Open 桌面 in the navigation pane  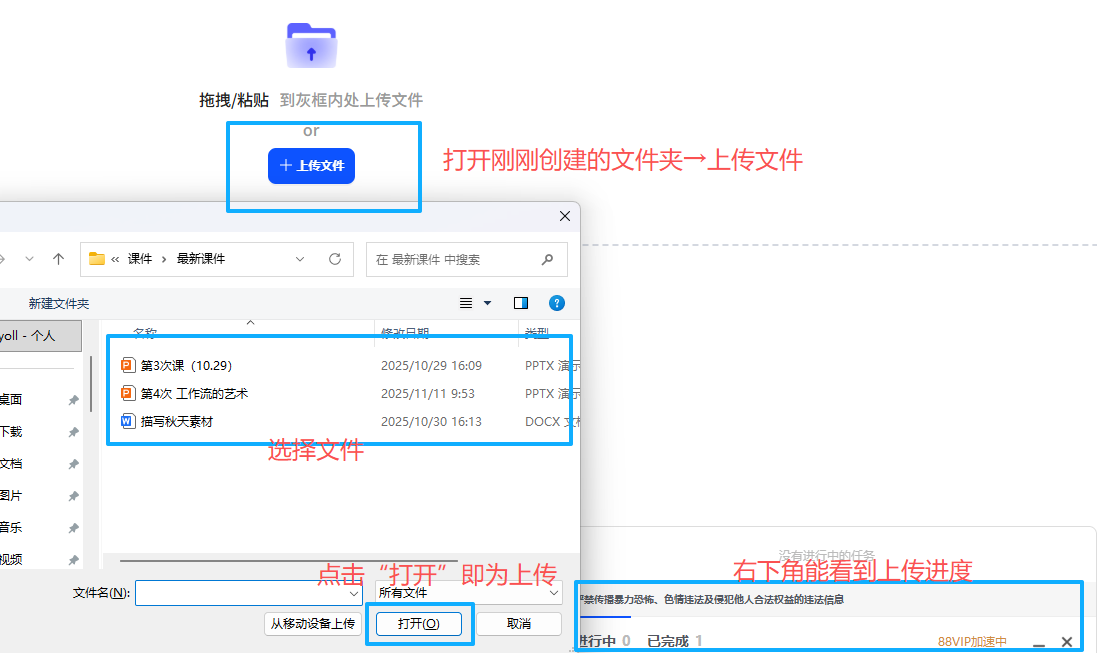tap(11, 400)
